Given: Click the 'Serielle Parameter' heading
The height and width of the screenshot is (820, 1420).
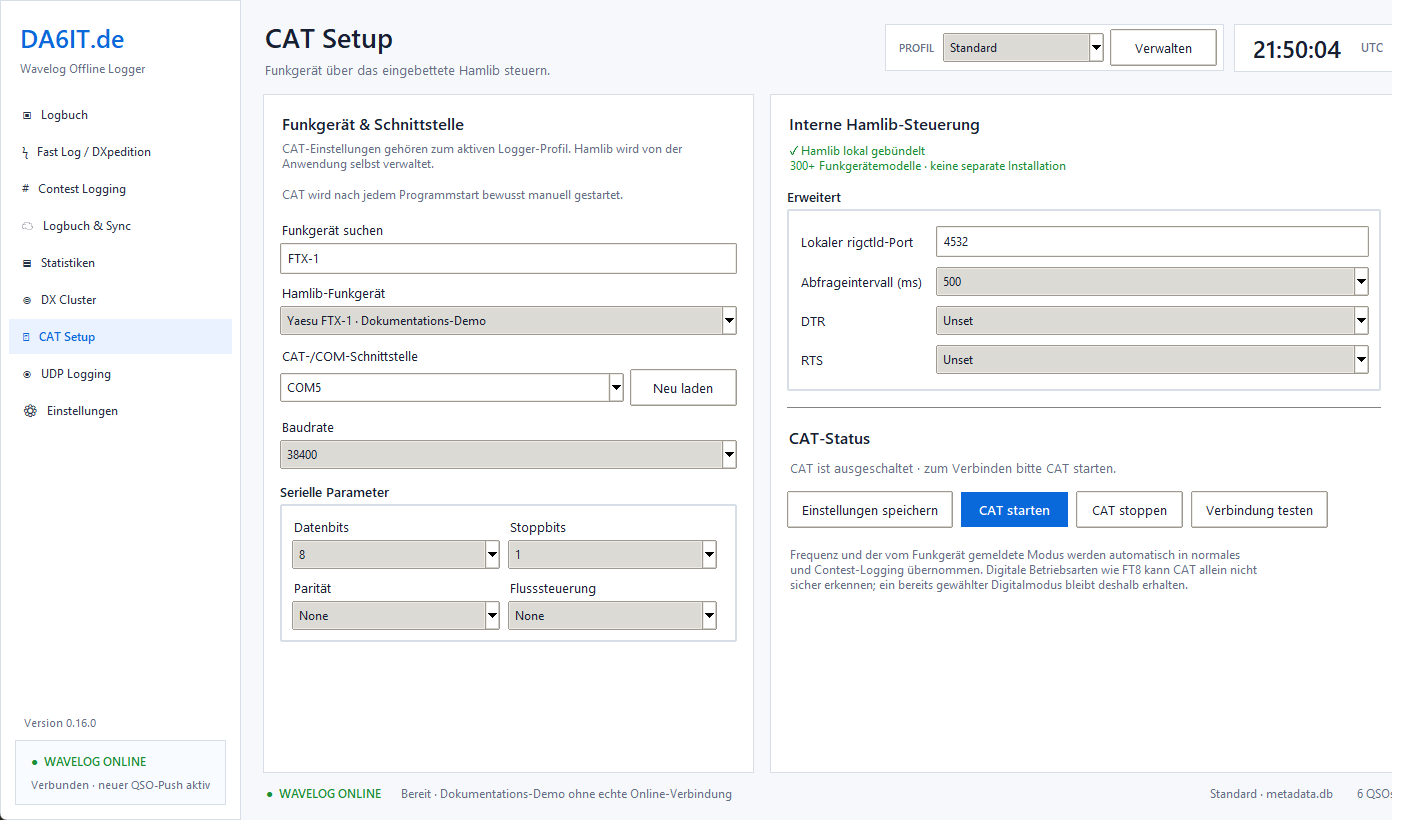Looking at the screenshot, I should click(x=335, y=492).
